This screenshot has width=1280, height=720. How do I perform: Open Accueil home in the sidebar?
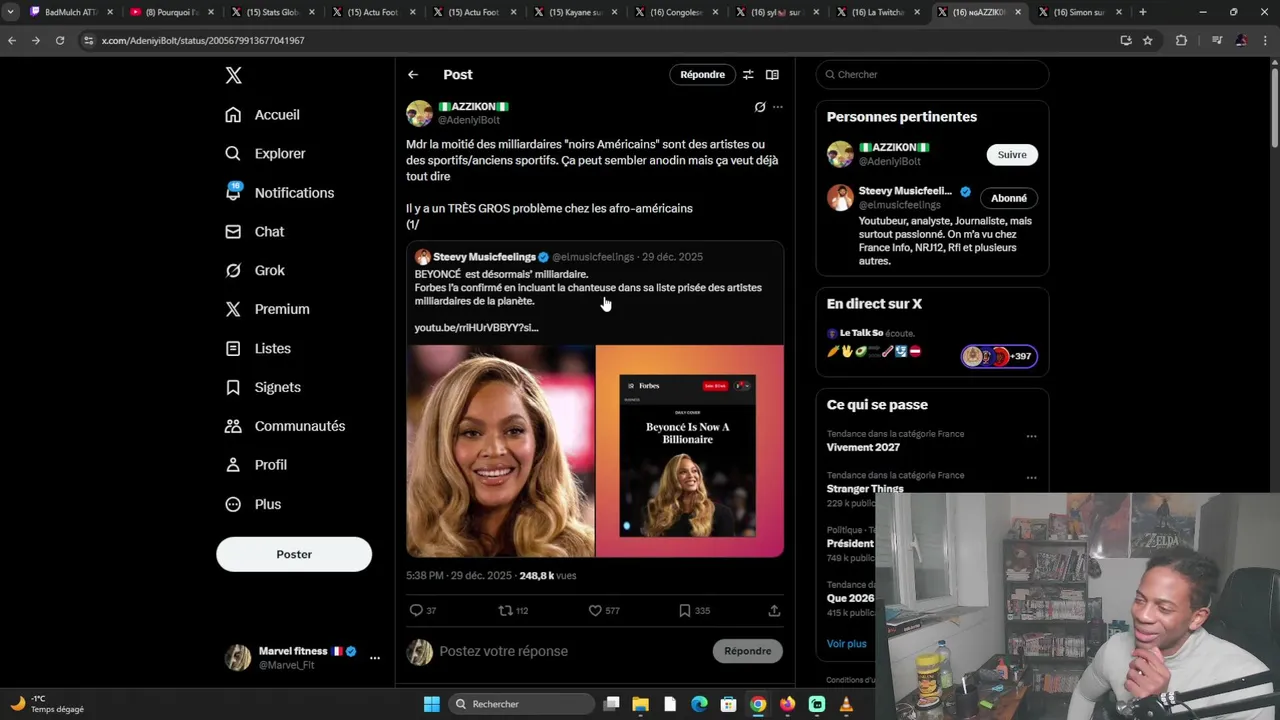point(262,115)
